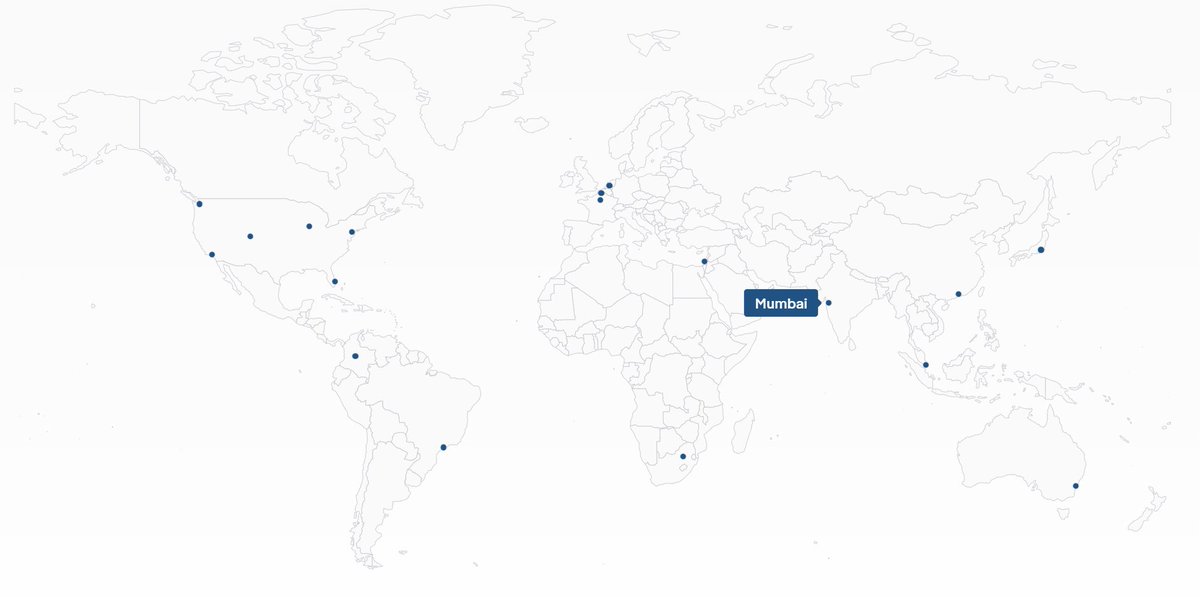1200x597 pixels.
Task: Choose the southernmost European dot in northern France
Action: [x=600, y=200]
